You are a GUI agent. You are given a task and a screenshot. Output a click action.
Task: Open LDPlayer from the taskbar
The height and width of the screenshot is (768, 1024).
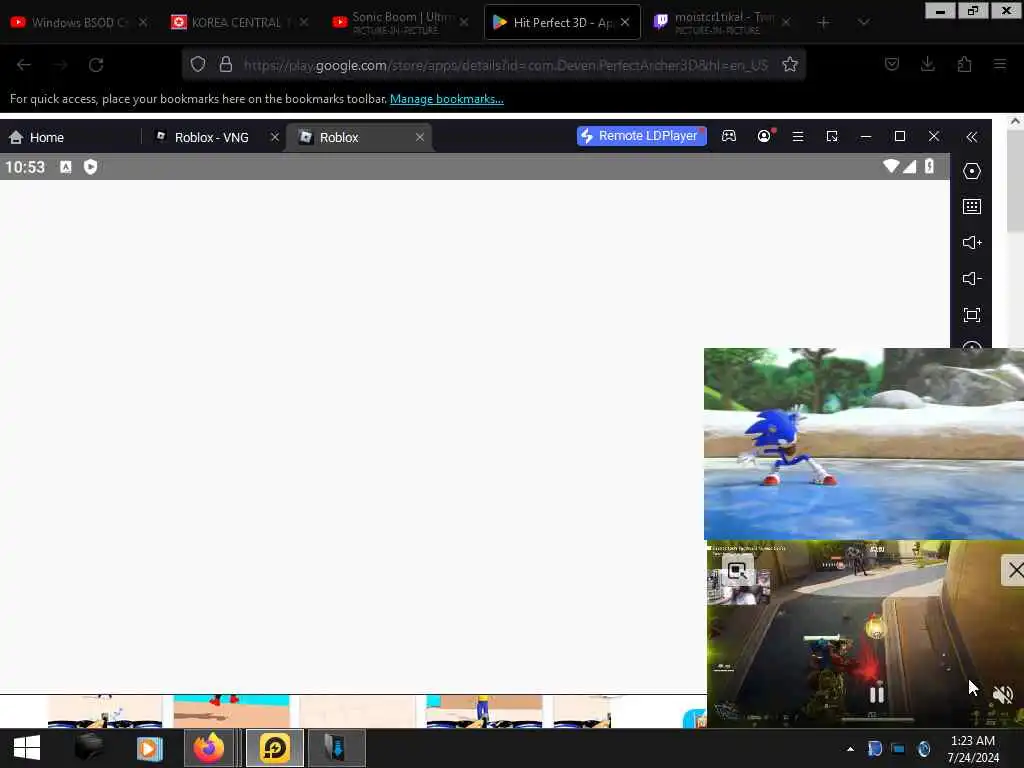[275, 748]
